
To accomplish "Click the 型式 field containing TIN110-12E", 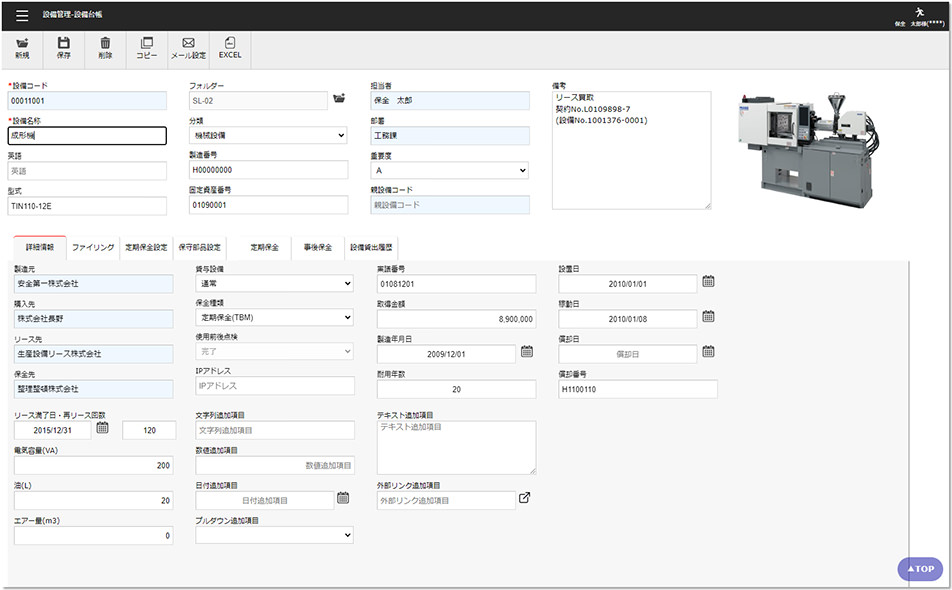I will click(87, 206).
